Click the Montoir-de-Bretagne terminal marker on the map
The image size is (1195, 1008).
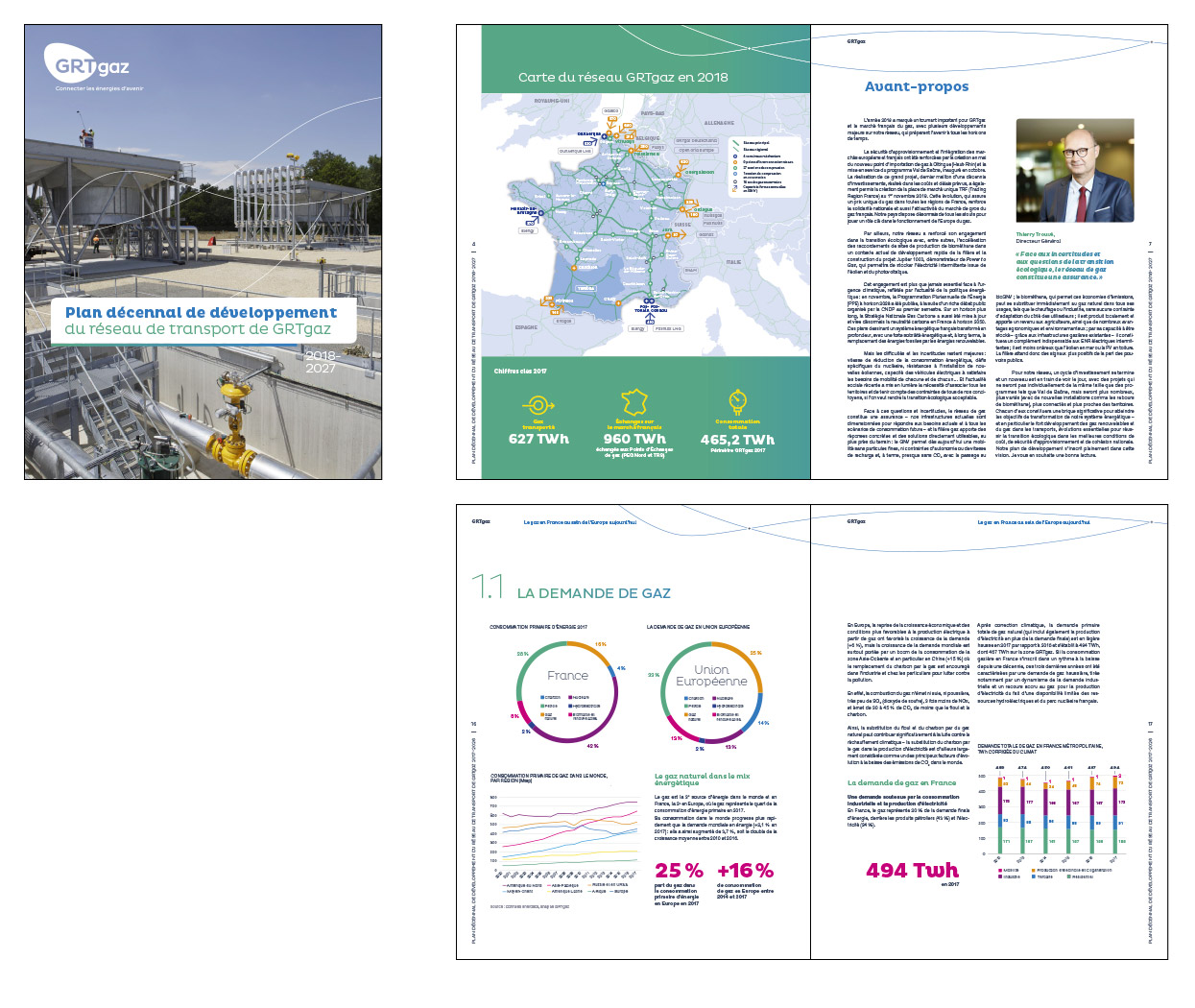pos(541,213)
